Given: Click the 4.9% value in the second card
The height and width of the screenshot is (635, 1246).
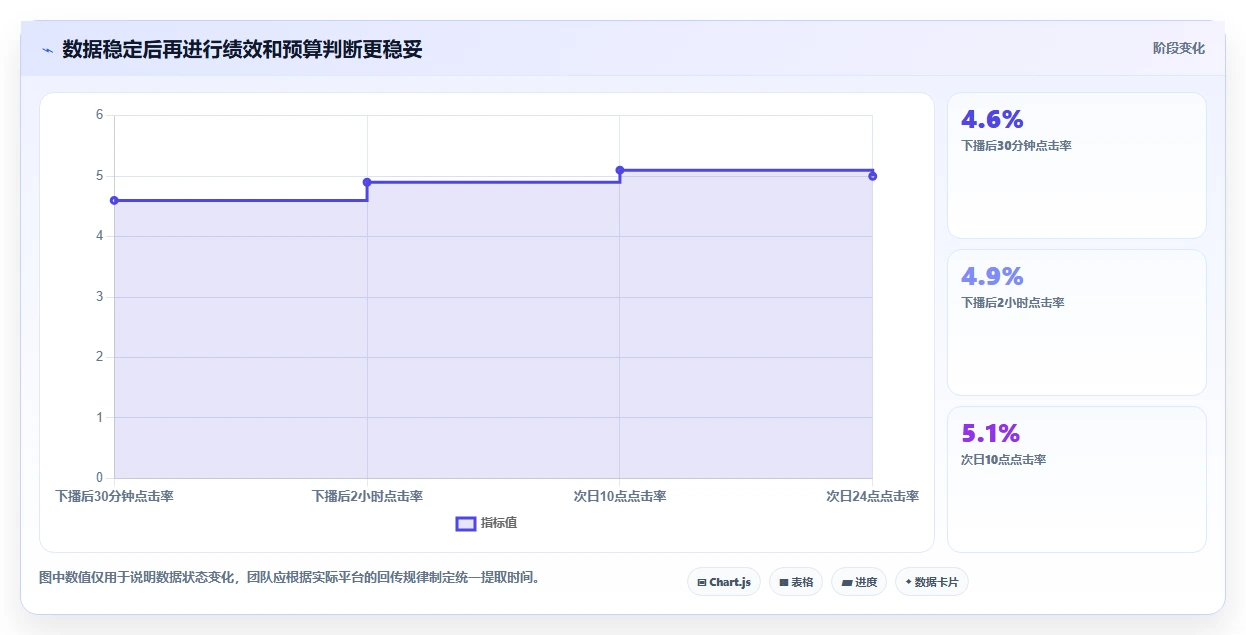Looking at the screenshot, I should tap(992, 277).
